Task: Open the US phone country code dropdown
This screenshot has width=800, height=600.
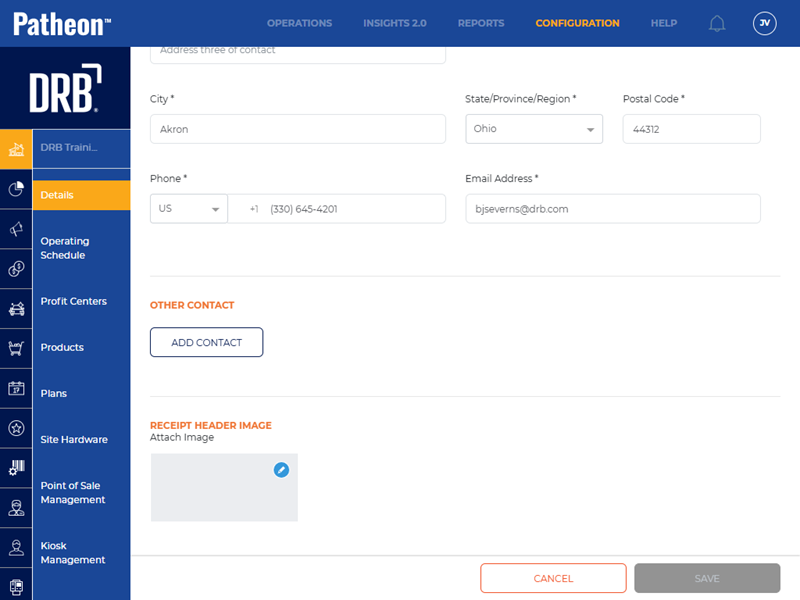Action: (x=189, y=209)
